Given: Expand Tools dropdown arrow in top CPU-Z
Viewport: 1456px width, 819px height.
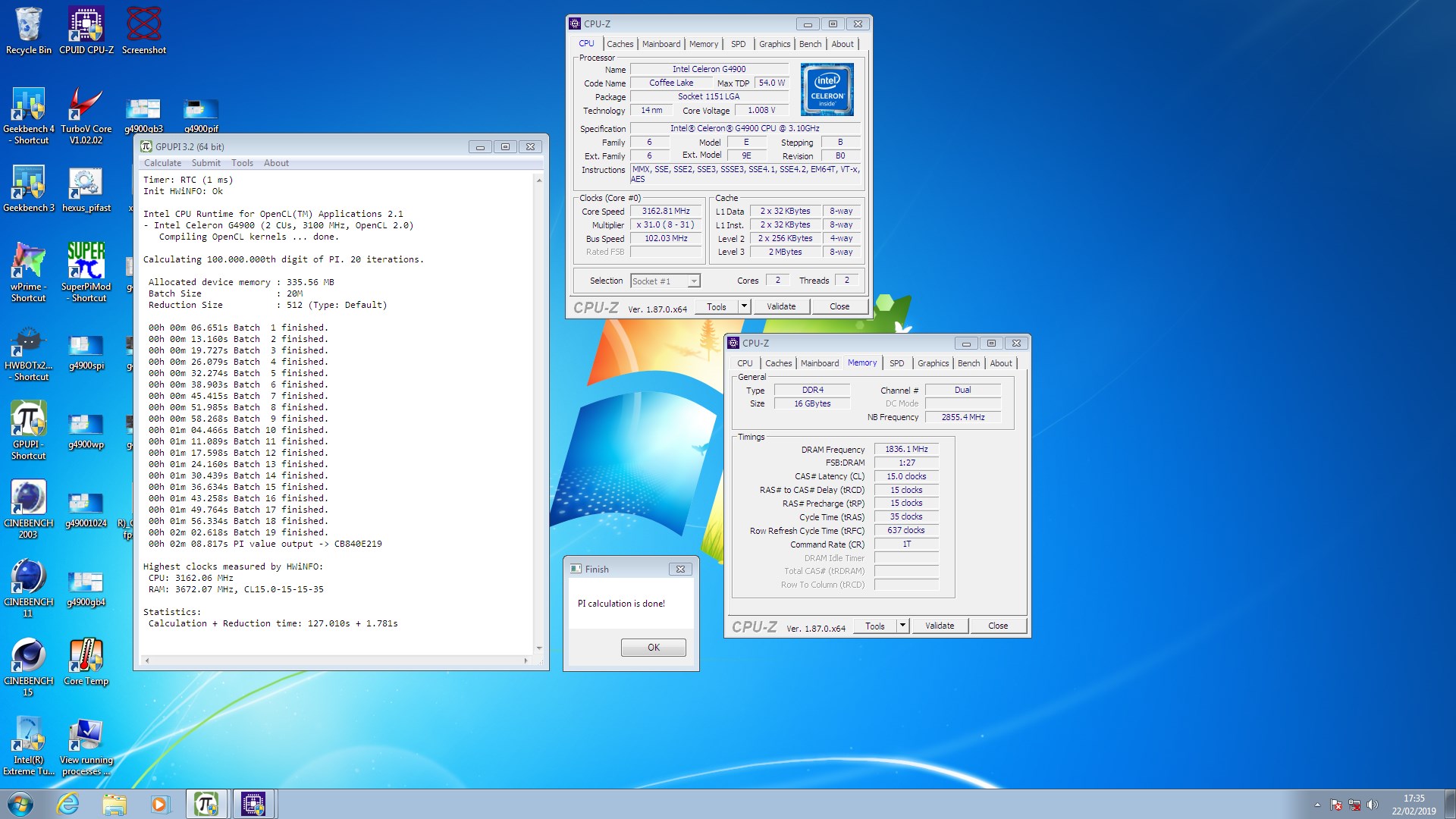Looking at the screenshot, I should coord(744,306).
